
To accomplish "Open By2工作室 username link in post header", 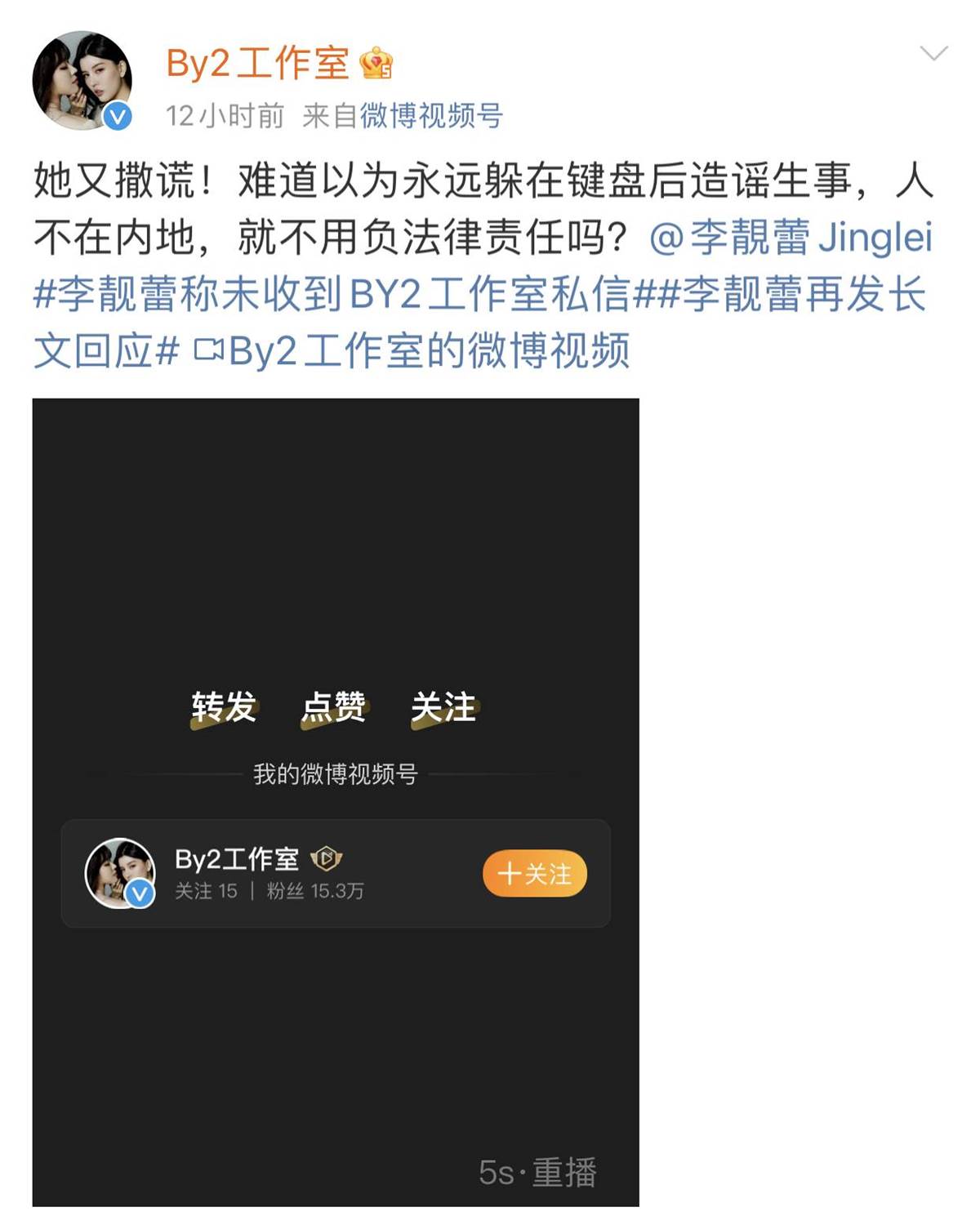I will click(x=257, y=64).
